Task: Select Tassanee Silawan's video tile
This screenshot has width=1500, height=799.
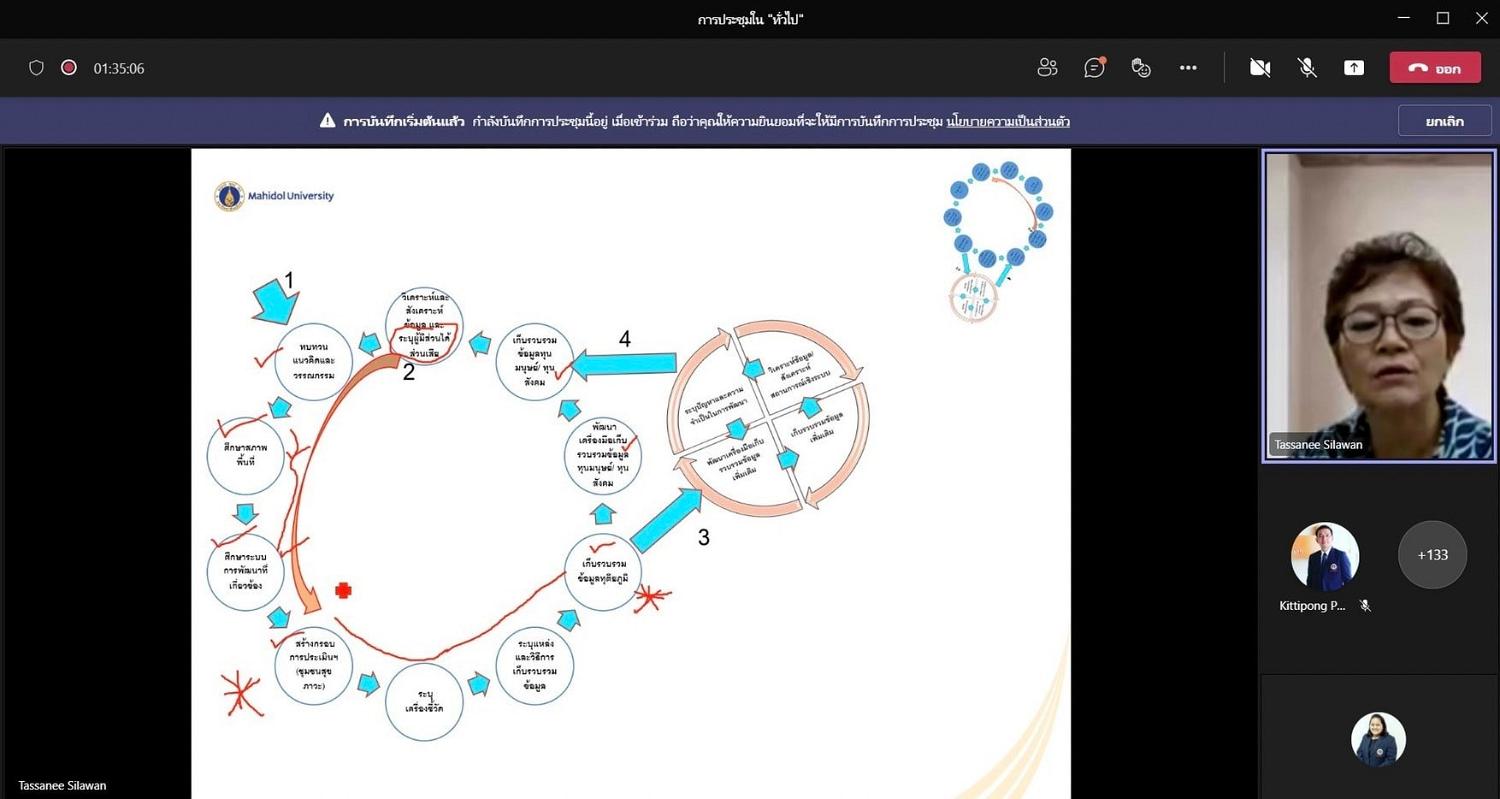Action: 1380,306
